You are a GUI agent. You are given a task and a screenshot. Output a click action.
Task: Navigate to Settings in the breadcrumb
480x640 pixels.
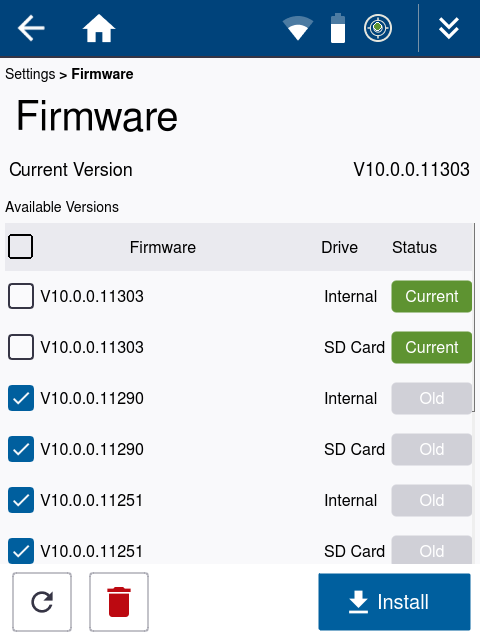30,74
